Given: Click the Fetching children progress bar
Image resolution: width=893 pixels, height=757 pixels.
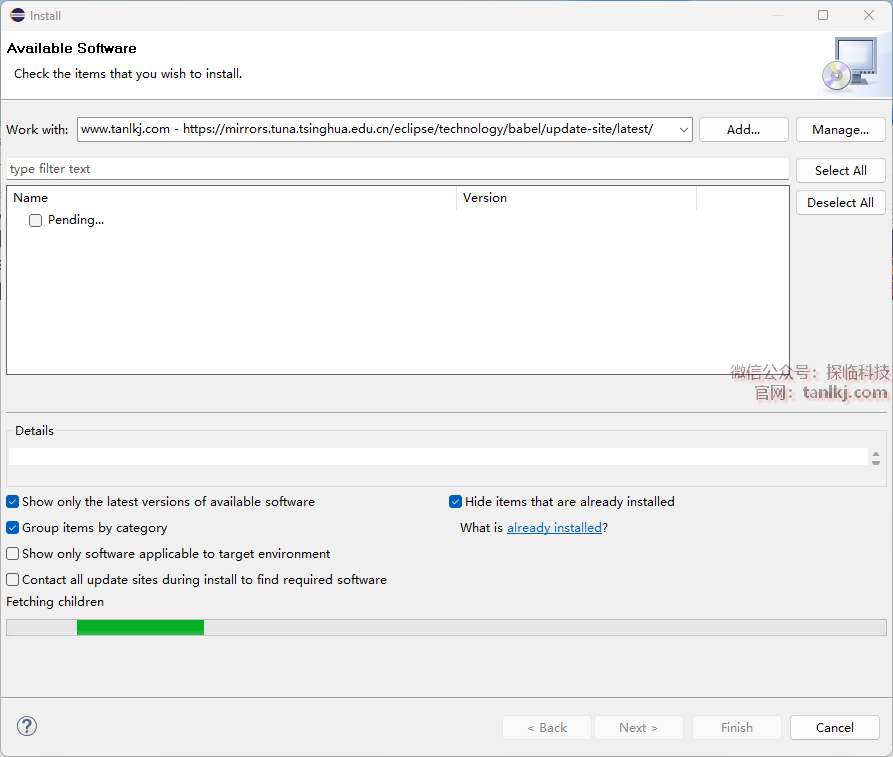Looking at the screenshot, I should click(446, 627).
